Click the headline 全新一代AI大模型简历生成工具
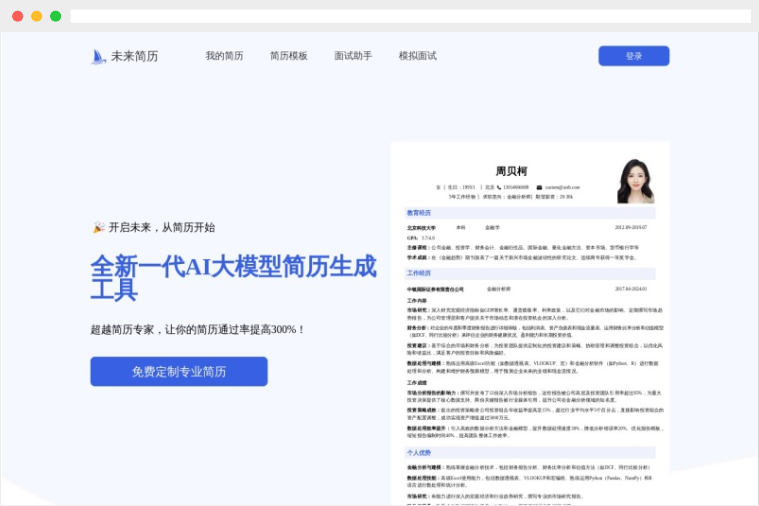Viewport: 759px width, 506px height. coord(233,278)
